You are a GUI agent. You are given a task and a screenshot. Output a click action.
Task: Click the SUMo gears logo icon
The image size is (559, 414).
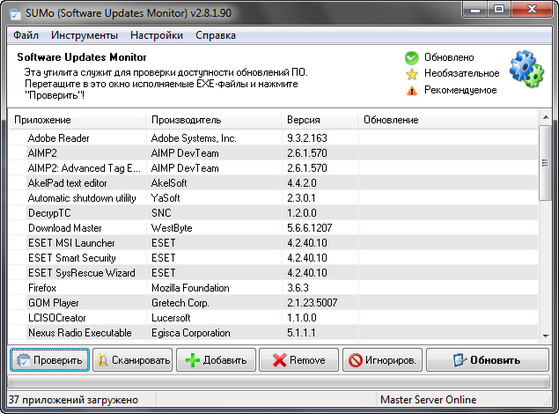coord(526,69)
